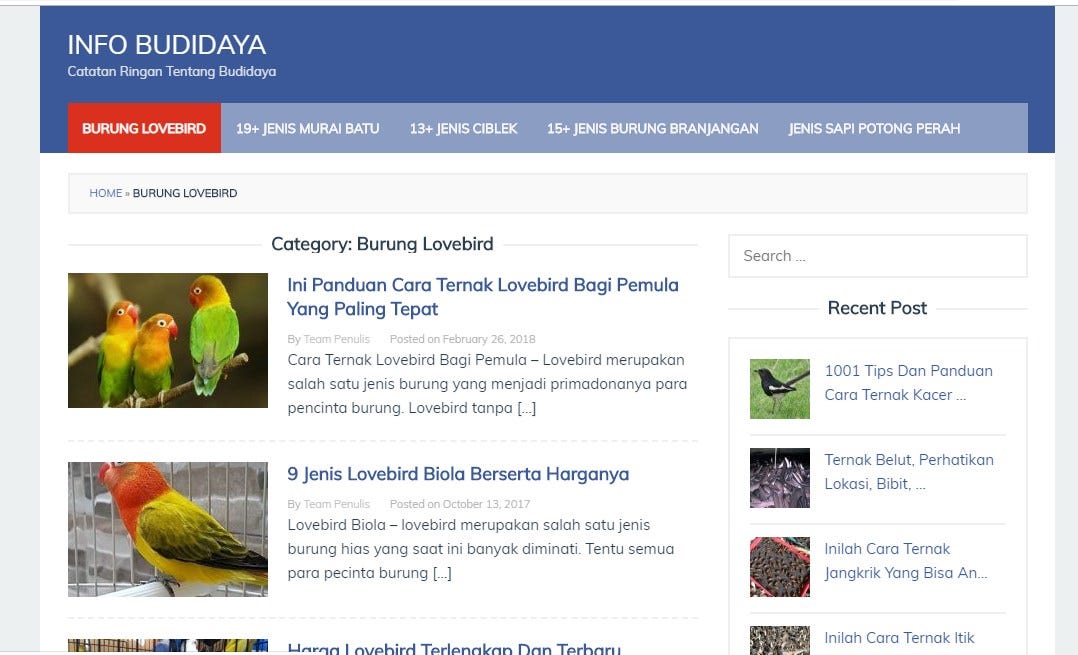
Task: Open 1001 Tips Dan Panduan Cara Ternak Kacer
Action: pos(908,383)
